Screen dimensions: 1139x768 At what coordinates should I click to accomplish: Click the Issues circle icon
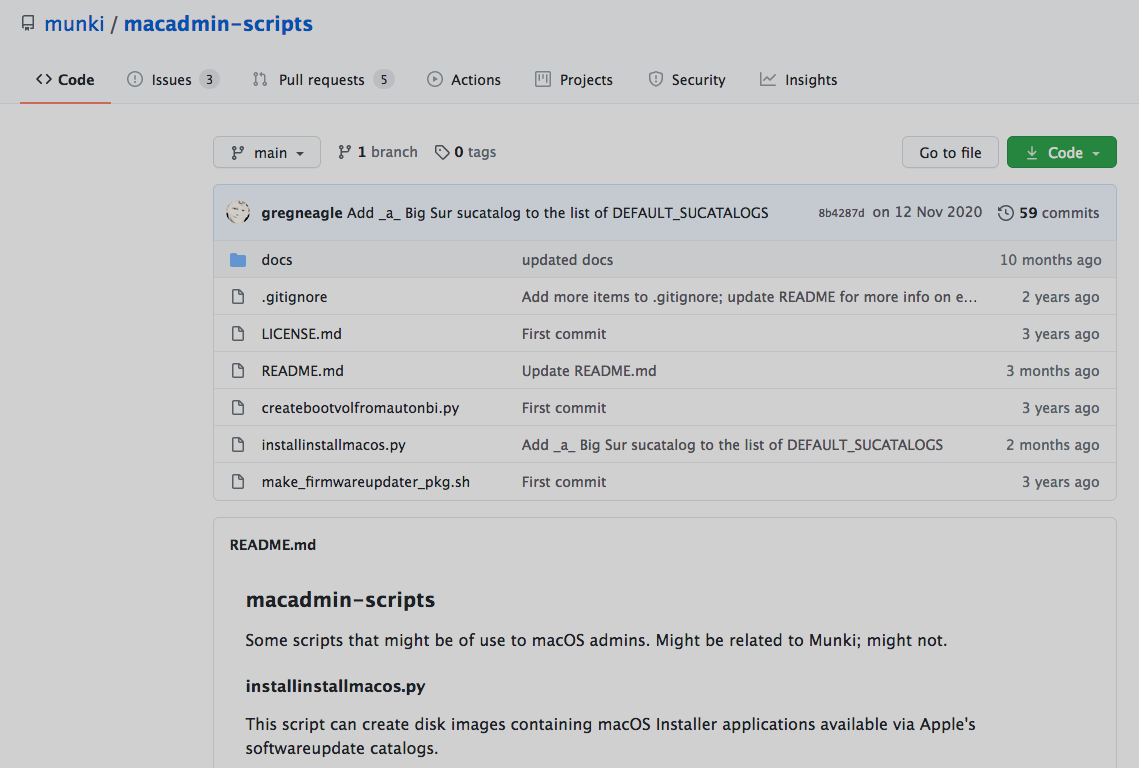click(x=134, y=79)
